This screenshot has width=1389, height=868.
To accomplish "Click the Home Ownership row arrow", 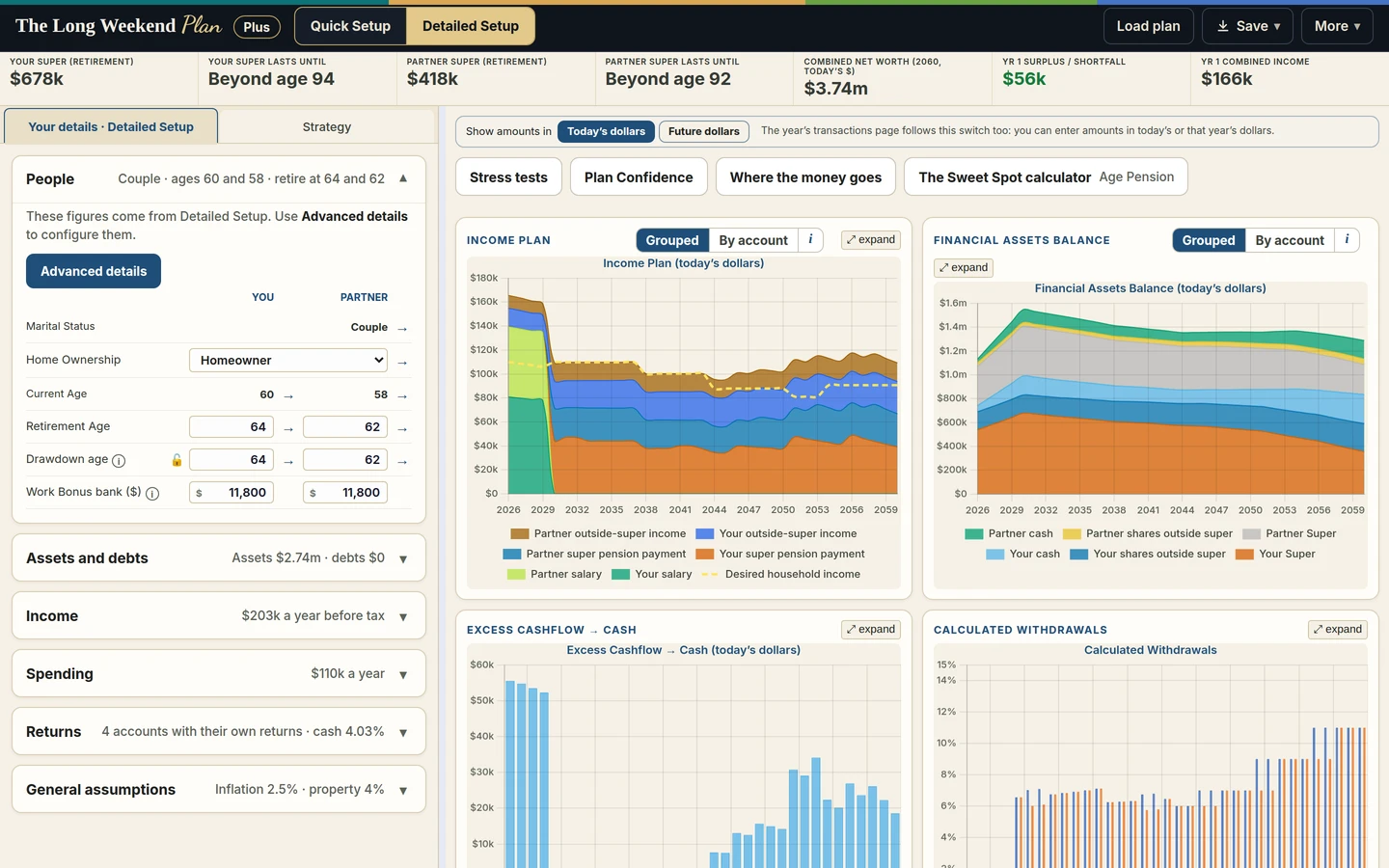I will click(x=402, y=363).
